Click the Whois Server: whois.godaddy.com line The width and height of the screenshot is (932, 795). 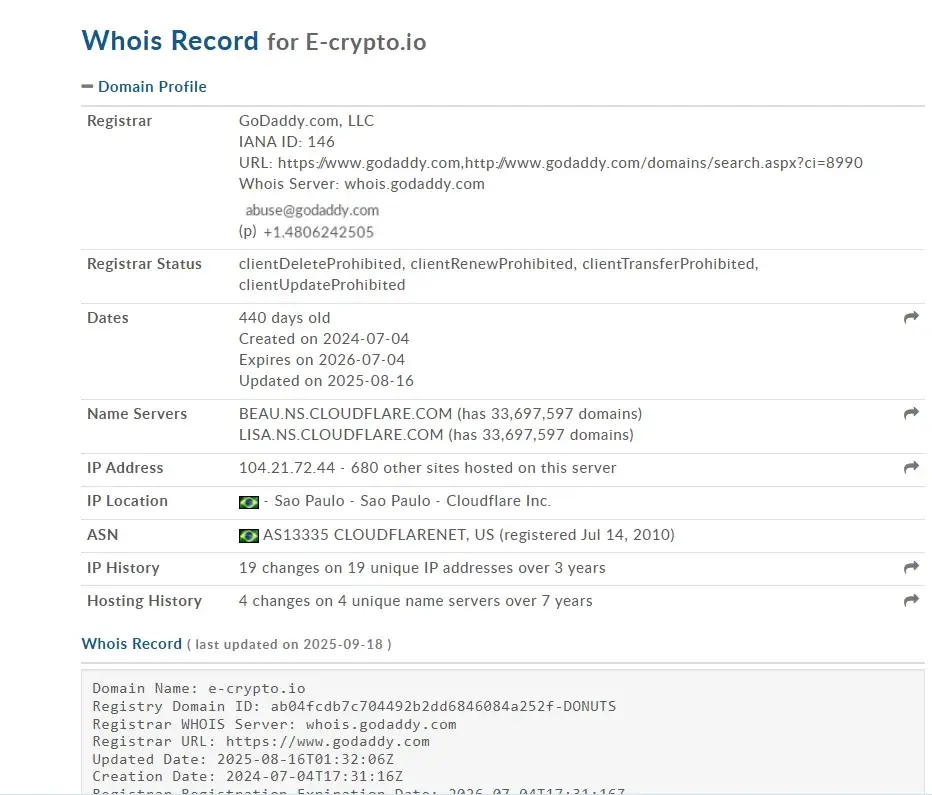[x=361, y=184]
